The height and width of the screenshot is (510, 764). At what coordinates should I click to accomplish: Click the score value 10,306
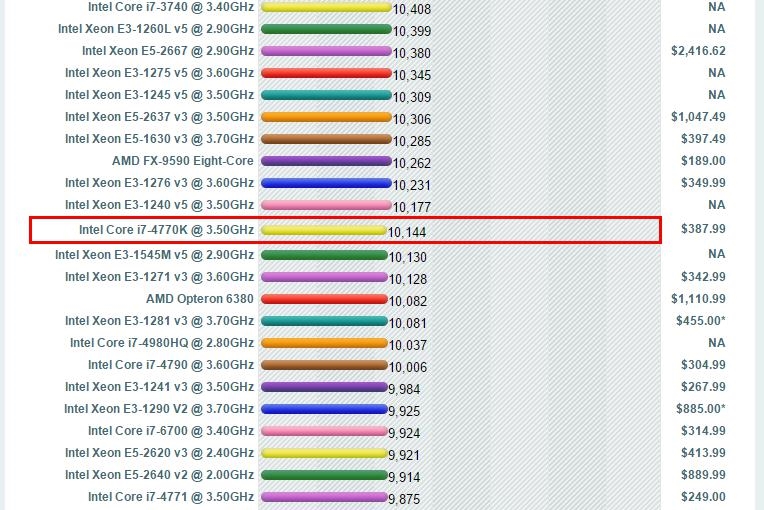pyautogui.click(x=412, y=119)
